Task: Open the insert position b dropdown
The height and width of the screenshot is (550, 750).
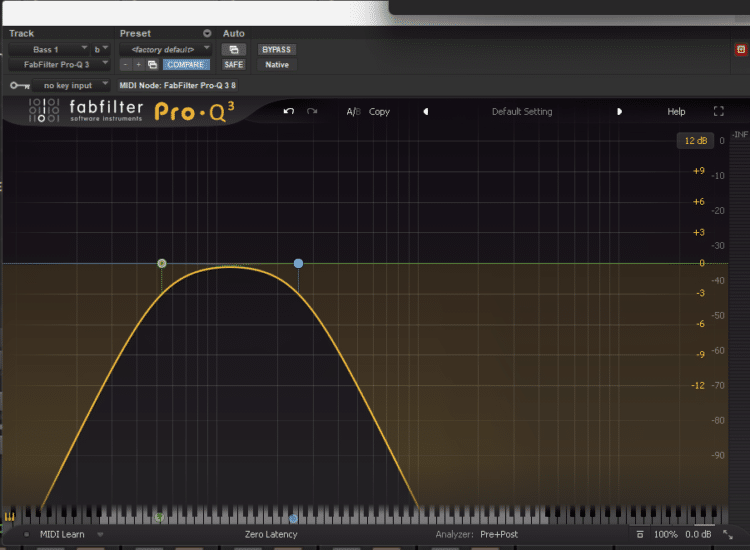Action: coord(101,49)
